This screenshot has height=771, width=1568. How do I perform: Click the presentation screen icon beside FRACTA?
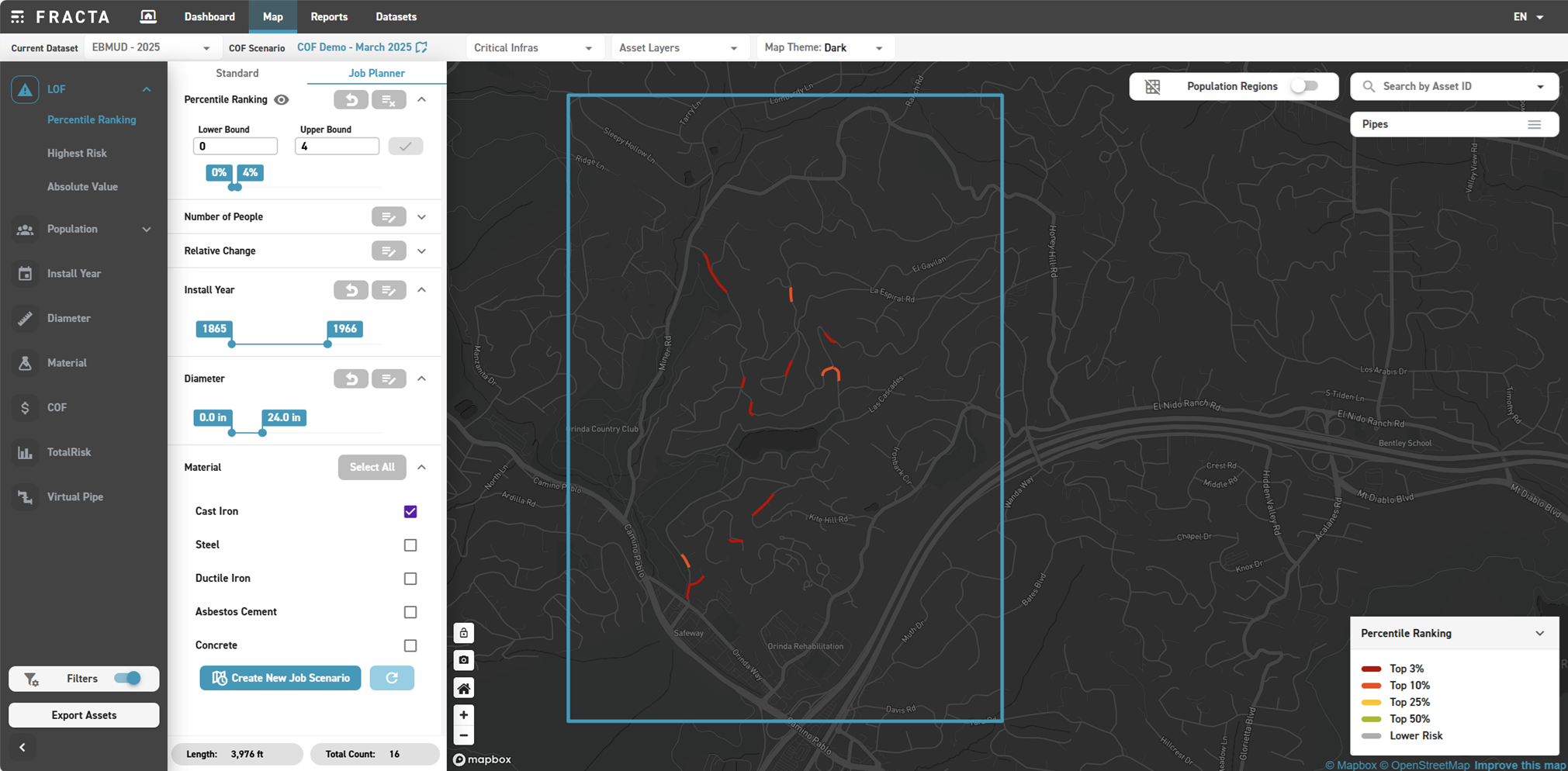click(148, 16)
